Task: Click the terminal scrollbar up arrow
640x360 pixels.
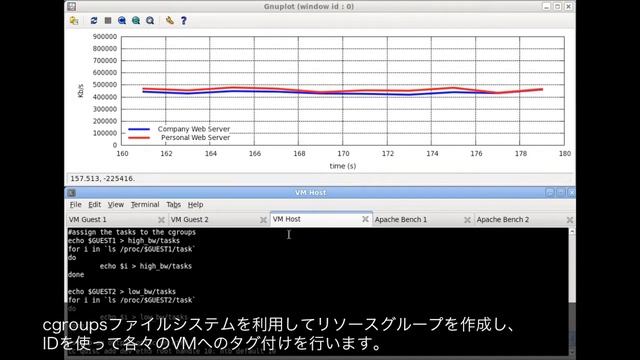Action: click(x=572, y=231)
